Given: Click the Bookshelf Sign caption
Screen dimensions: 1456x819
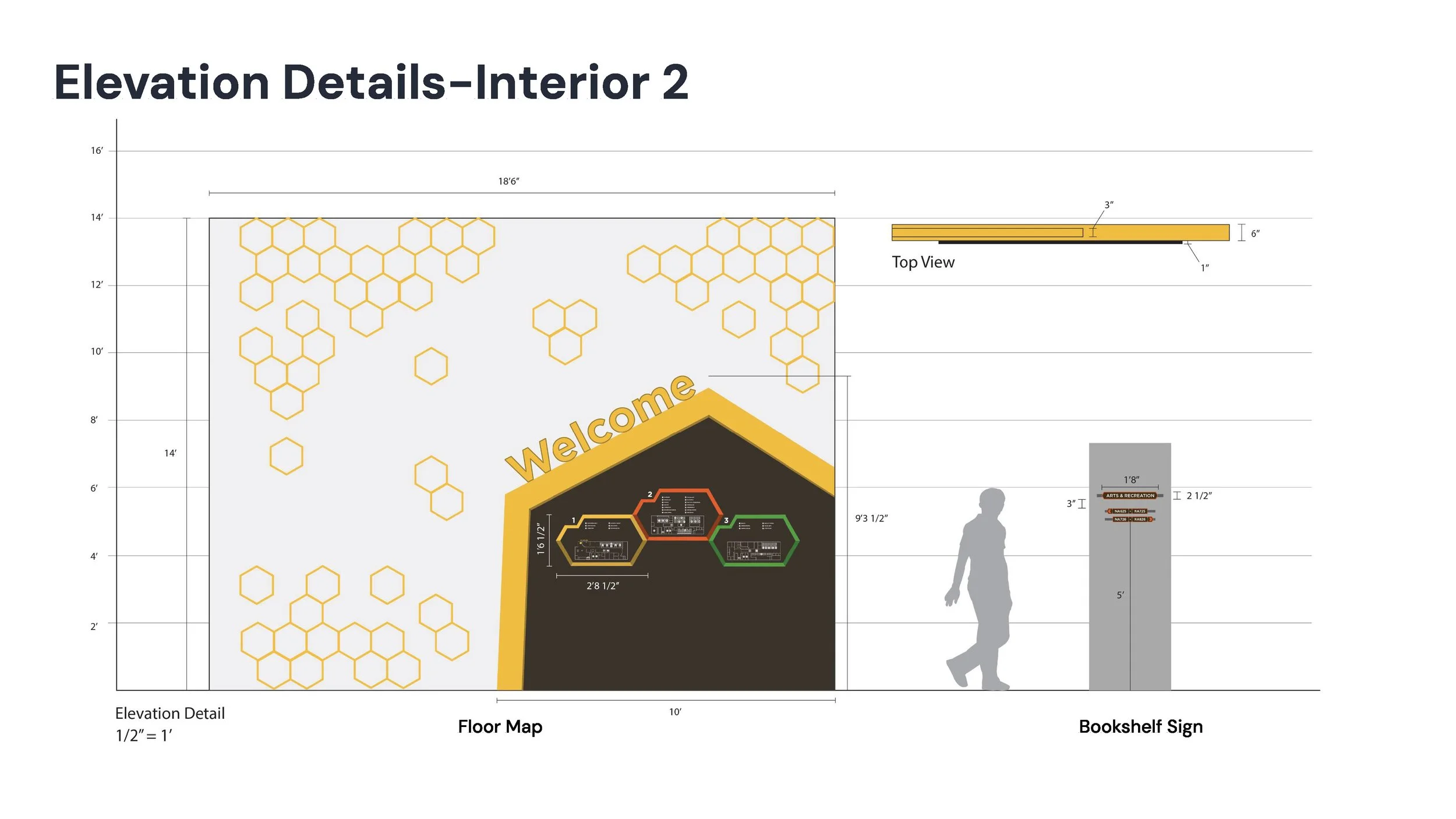Looking at the screenshot, I should point(1140,726).
